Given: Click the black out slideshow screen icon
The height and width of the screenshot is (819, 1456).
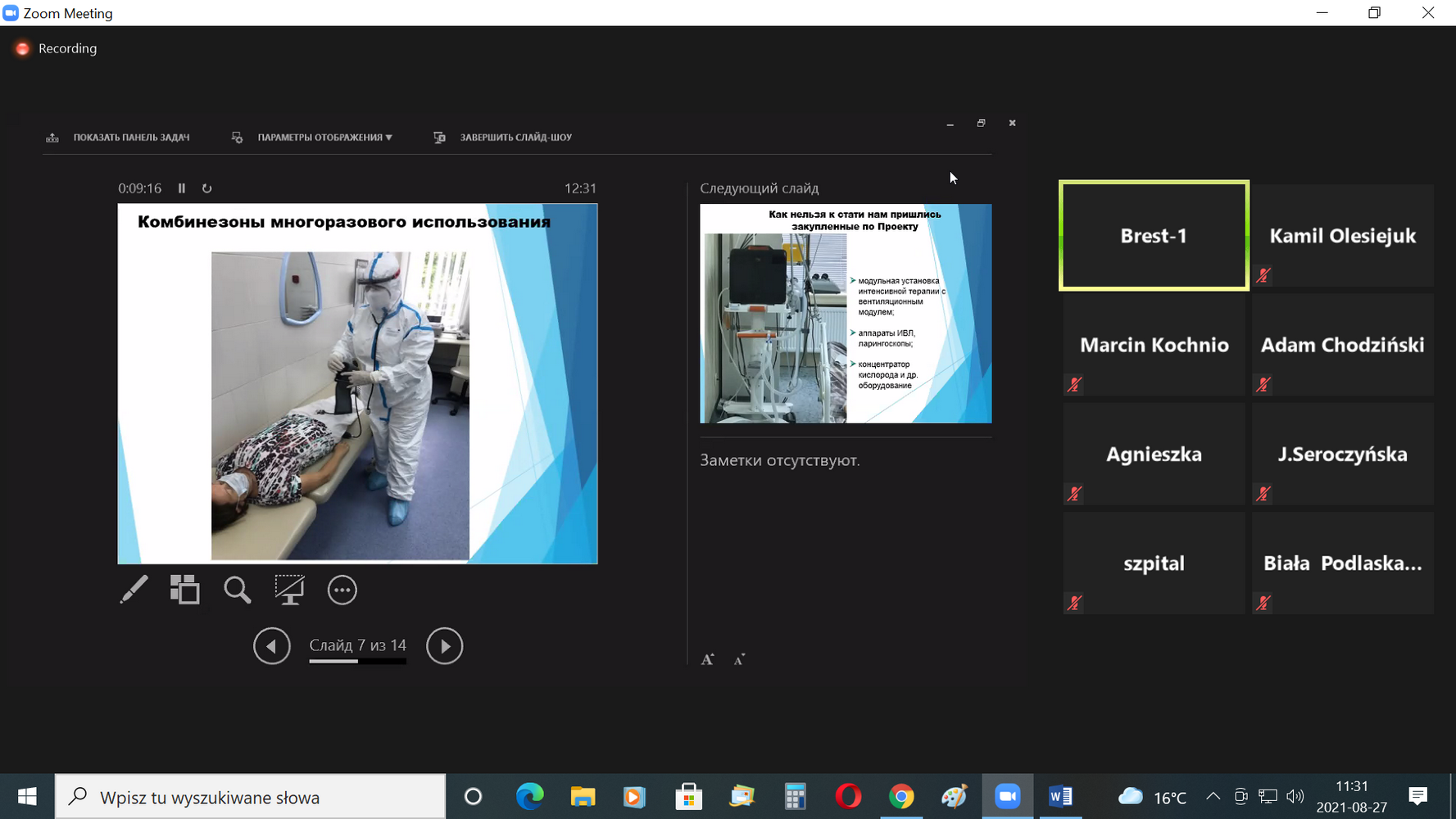Looking at the screenshot, I should [289, 590].
